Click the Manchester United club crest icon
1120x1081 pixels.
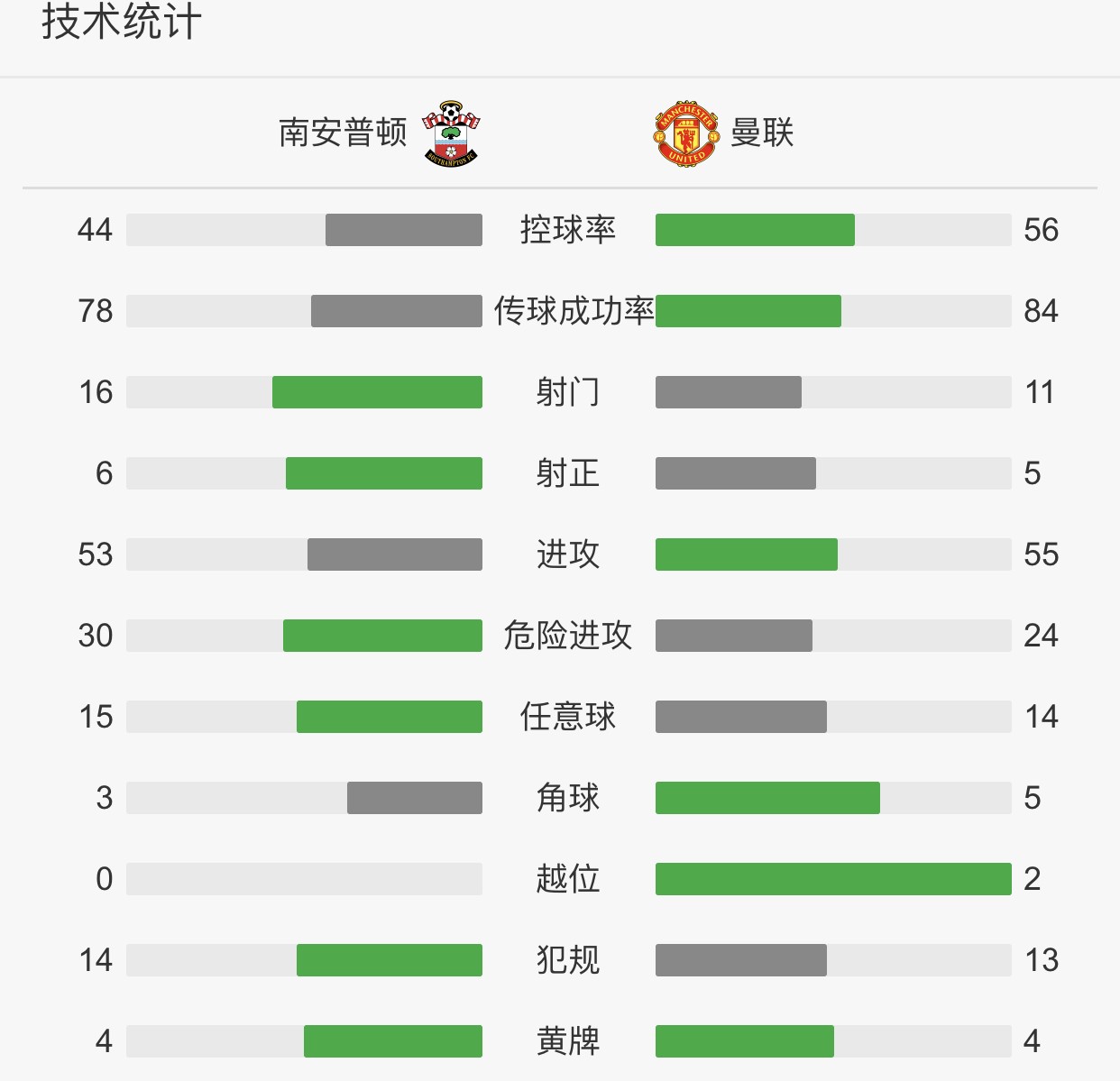pyautogui.click(x=686, y=133)
